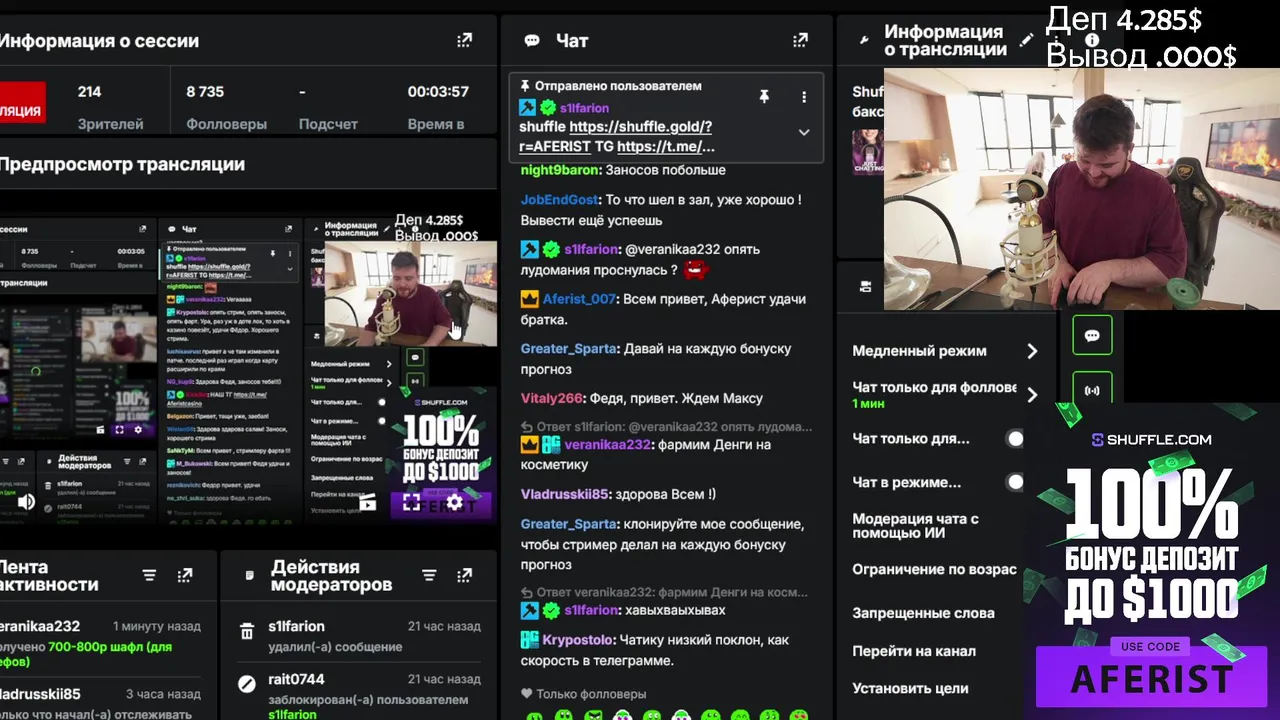Screen dimensions: 1280x720
Task: Click the pin icon on the pinned message
Action: pyautogui.click(x=764, y=97)
